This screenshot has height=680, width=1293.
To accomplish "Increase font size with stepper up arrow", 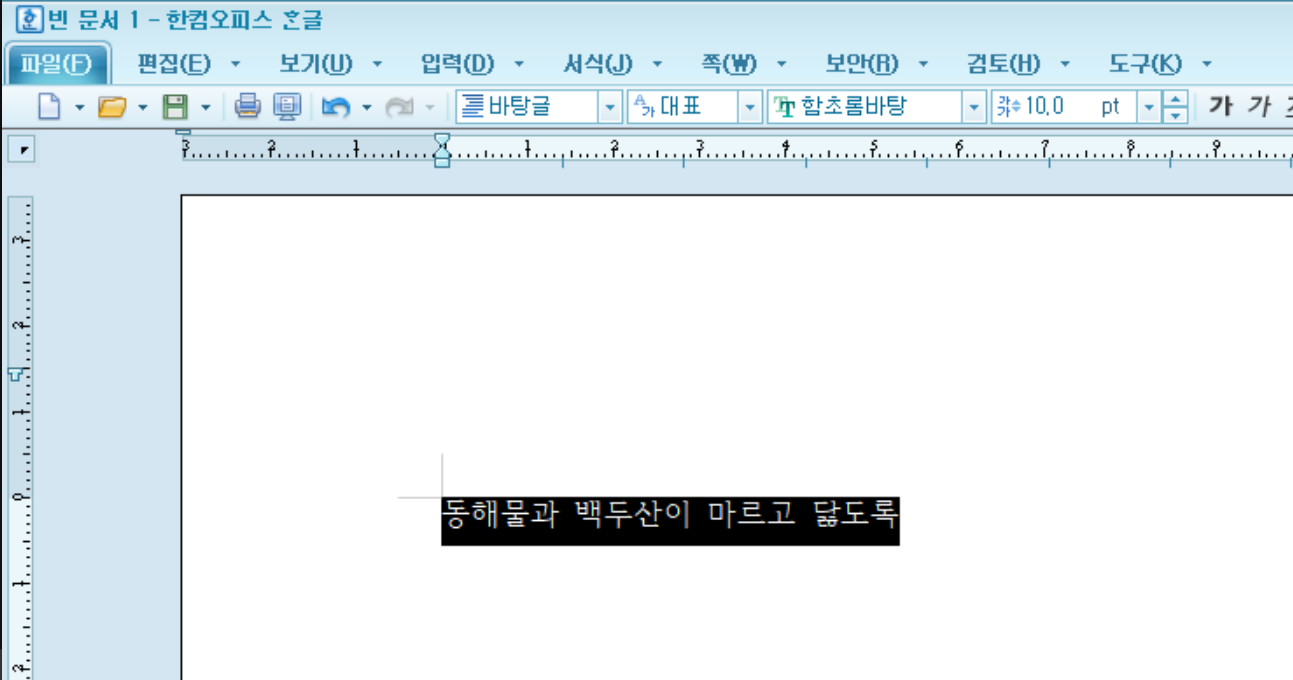I will coord(1176,100).
